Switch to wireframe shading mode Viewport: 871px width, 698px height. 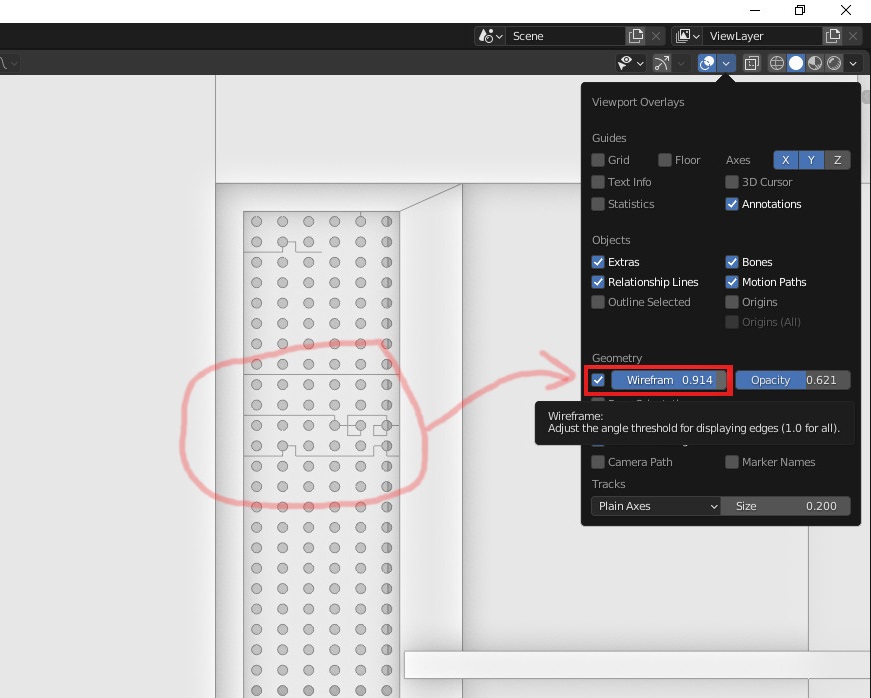[x=777, y=63]
